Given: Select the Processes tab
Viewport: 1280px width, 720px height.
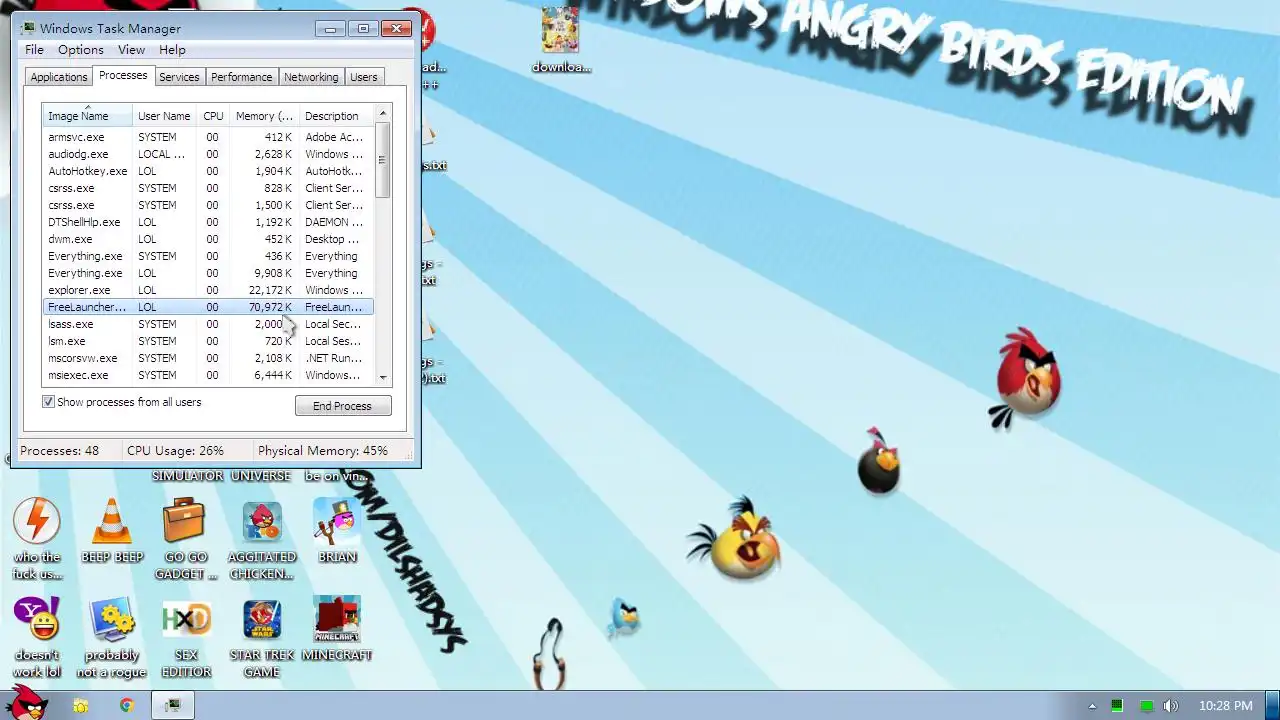Looking at the screenshot, I should pos(123,76).
